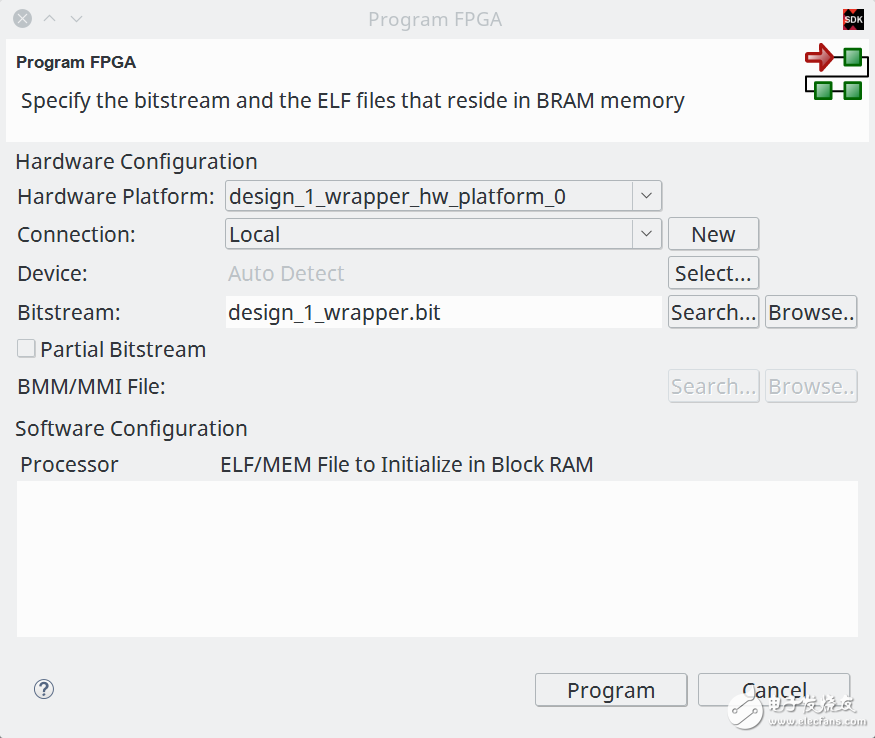The image size is (875, 738).
Task: Expand the Connection dropdown arrow
Action: tap(646, 234)
